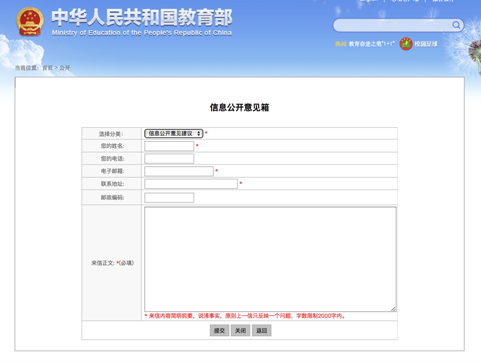Click the 中华人民共和国教育部 site title
This screenshot has height=363, width=481.
142,17
